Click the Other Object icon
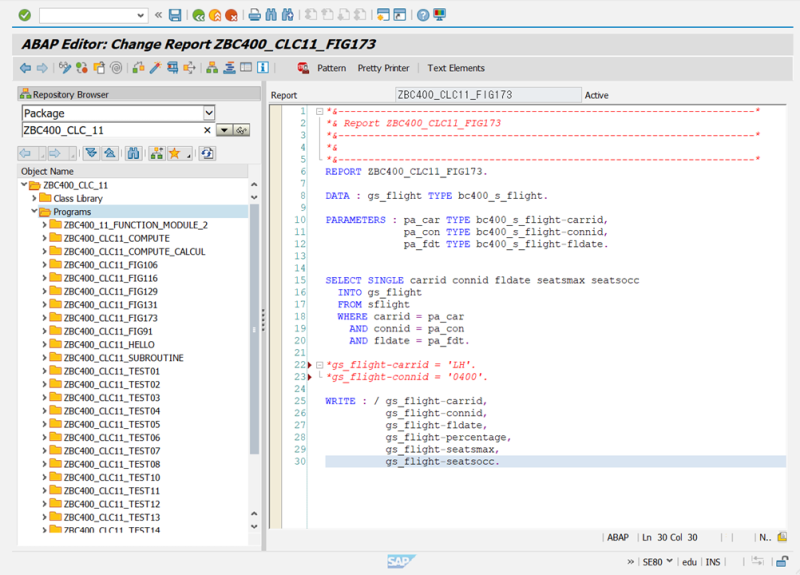The height and width of the screenshot is (575, 800). pyautogui.click(x=99, y=68)
